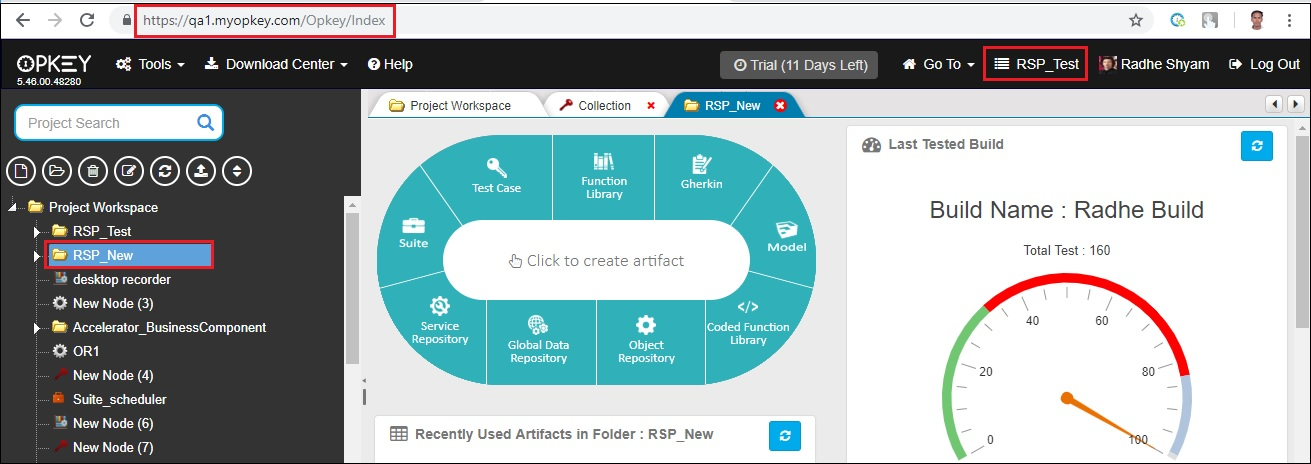Viewport: 1311px width, 464px height.
Task: Expand the RSP_New folder arrow
Action: click(x=37, y=255)
